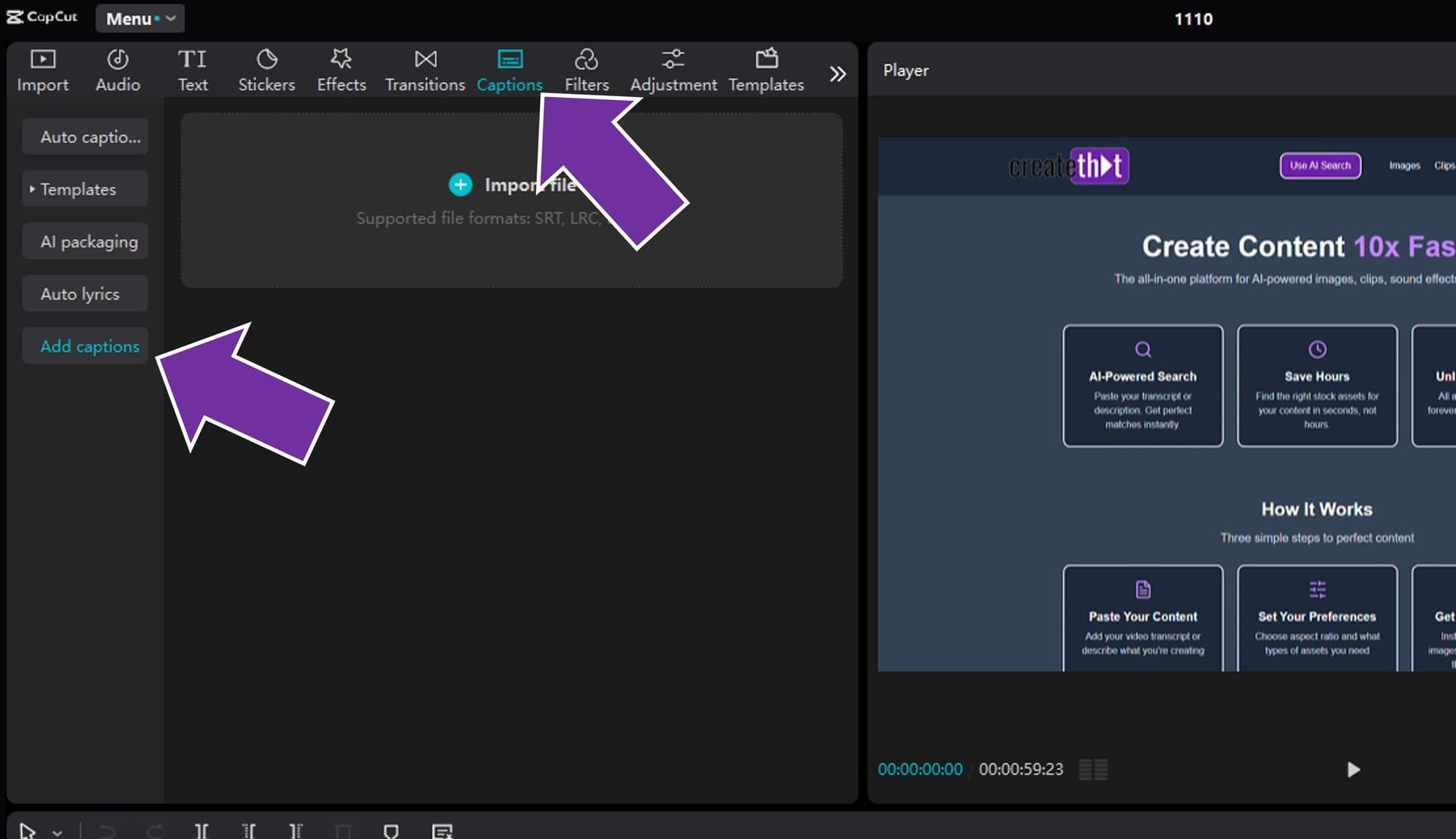
Task: Open the Audio panel
Action: pos(118,70)
